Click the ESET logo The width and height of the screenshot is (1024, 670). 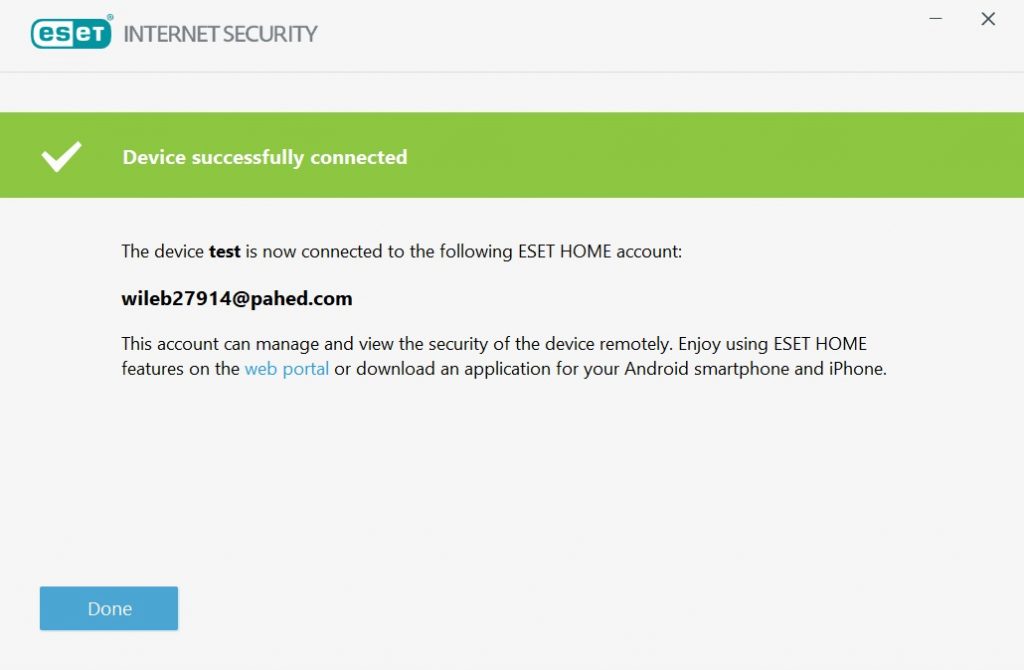tap(71, 33)
